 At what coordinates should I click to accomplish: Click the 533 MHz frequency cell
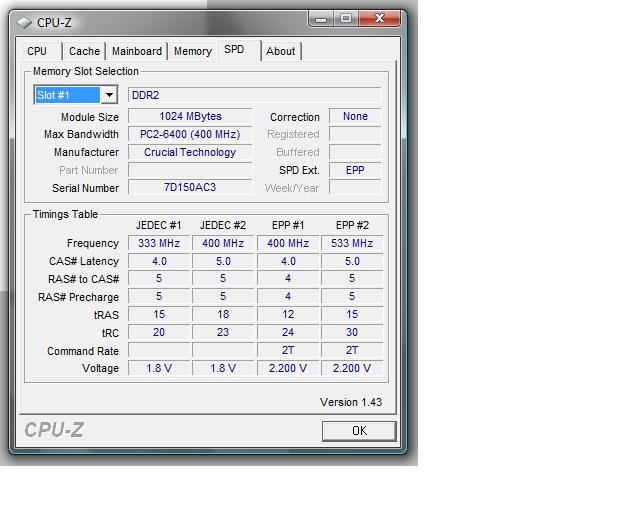[352, 243]
